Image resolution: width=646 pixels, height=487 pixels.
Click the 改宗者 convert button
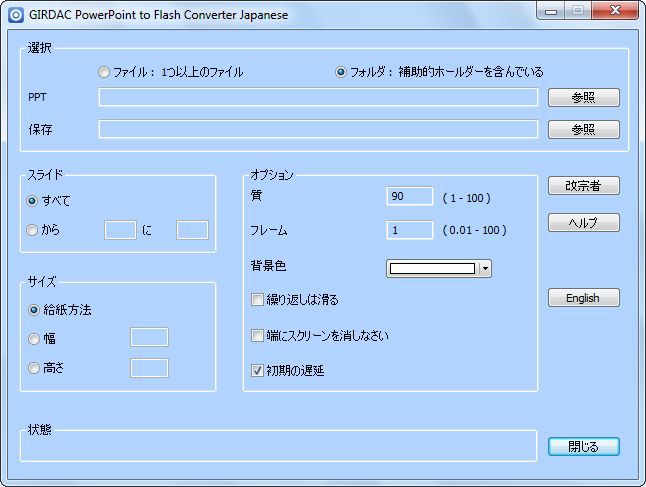point(583,185)
